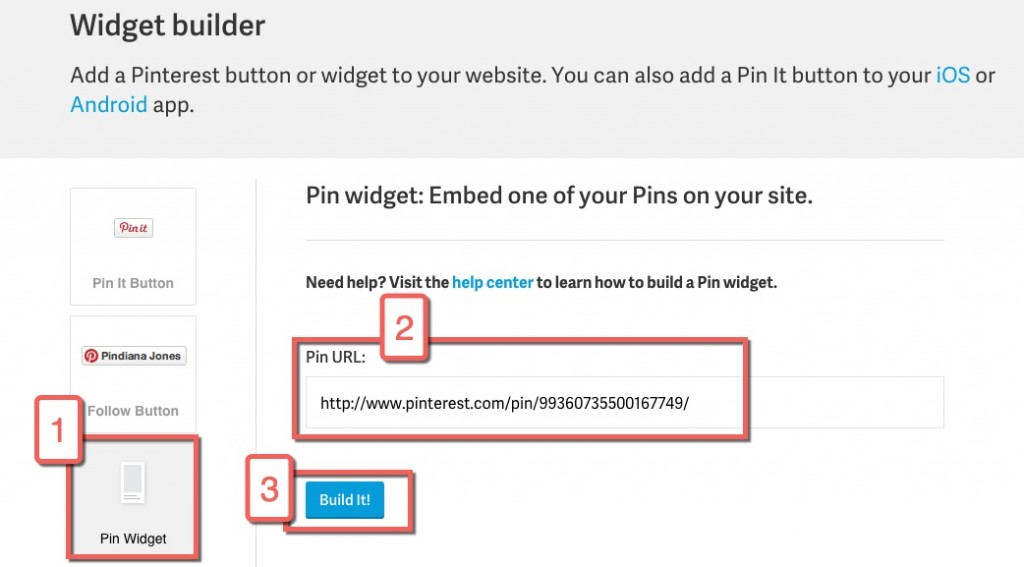
Task: Open the Android app link
Action: [x=108, y=104]
